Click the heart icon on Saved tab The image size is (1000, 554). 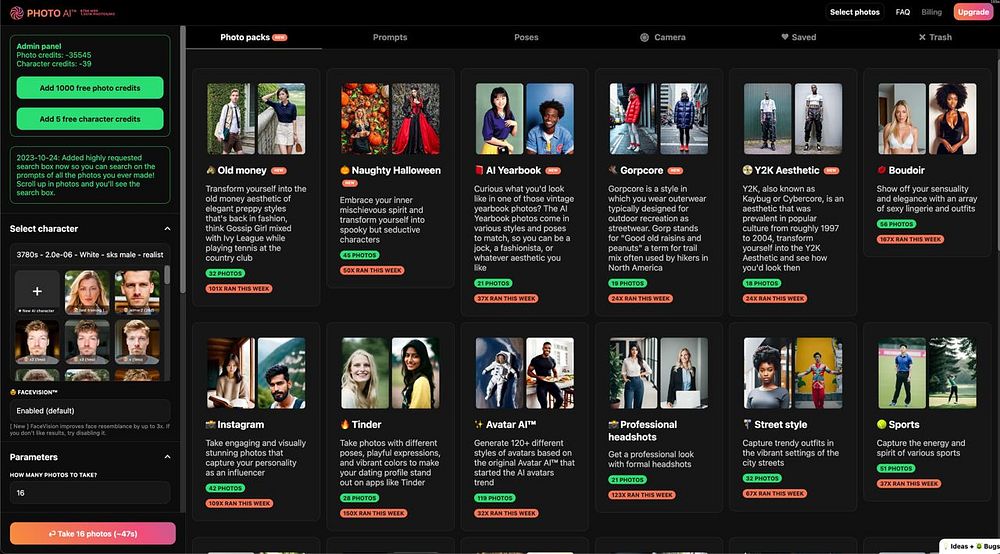point(785,37)
